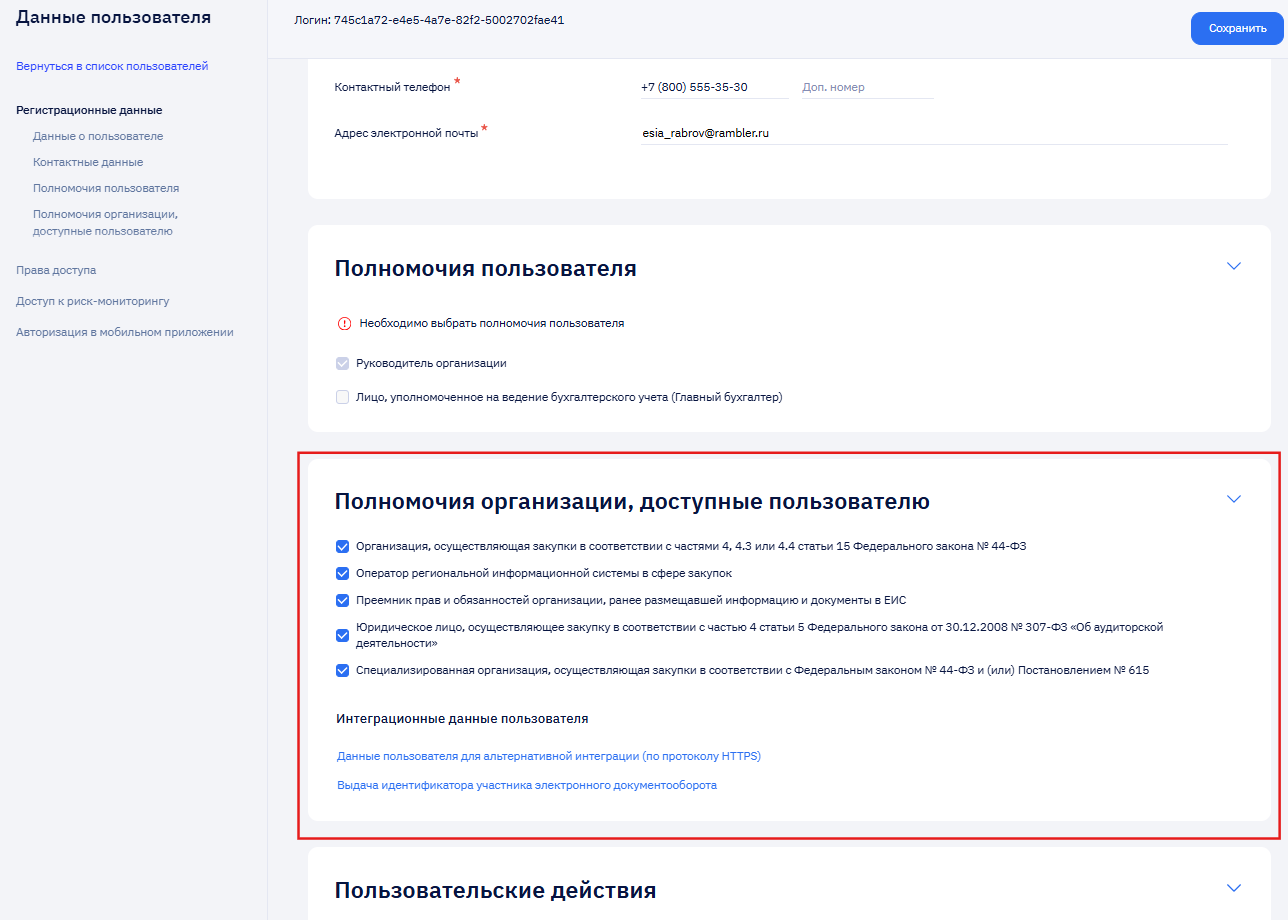Screen dimensions: 1288x920
Task: Click the Доп. номер input field
Action: (x=867, y=87)
